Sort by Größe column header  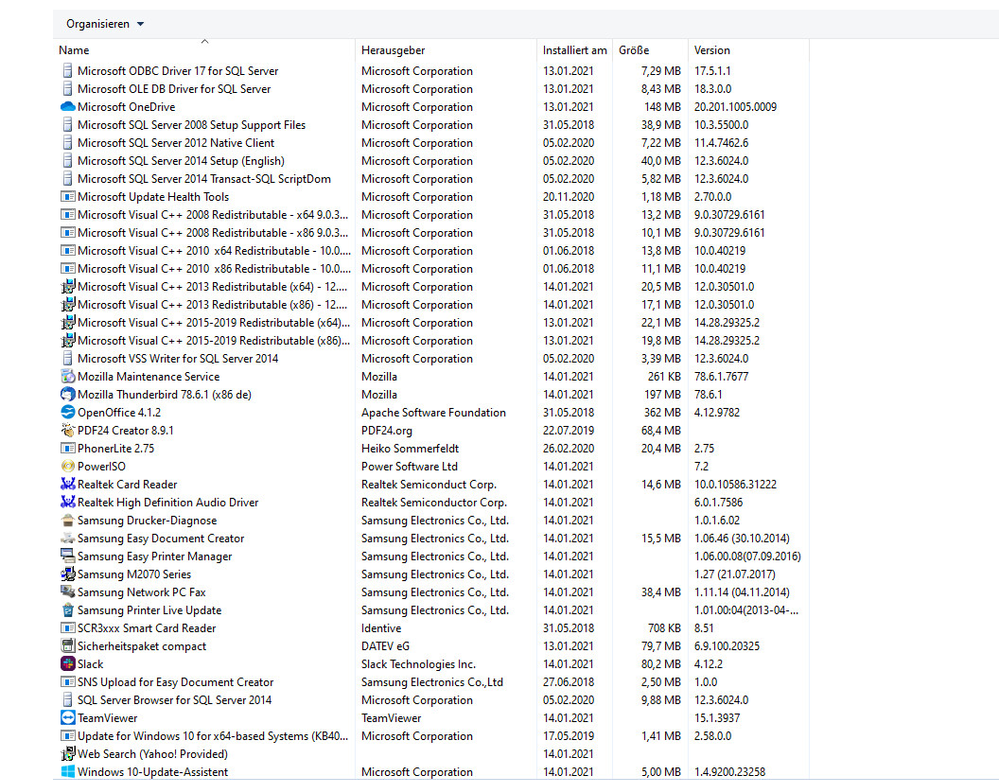pyautogui.click(x=633, y=50)
